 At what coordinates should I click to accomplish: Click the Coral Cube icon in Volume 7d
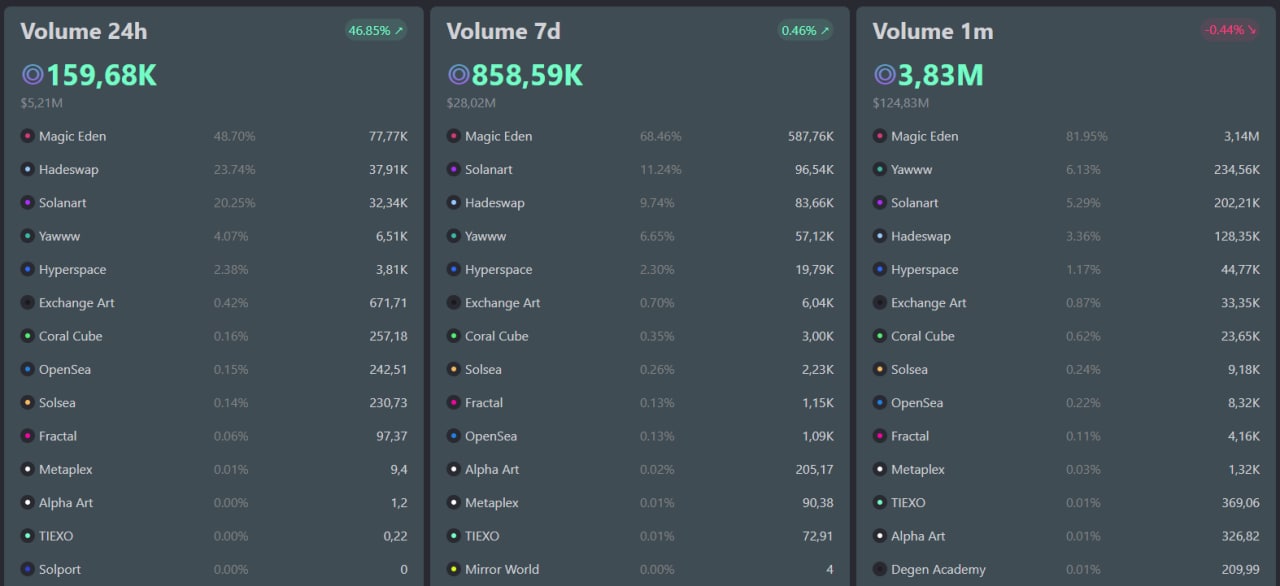click(x=454, y=336)
